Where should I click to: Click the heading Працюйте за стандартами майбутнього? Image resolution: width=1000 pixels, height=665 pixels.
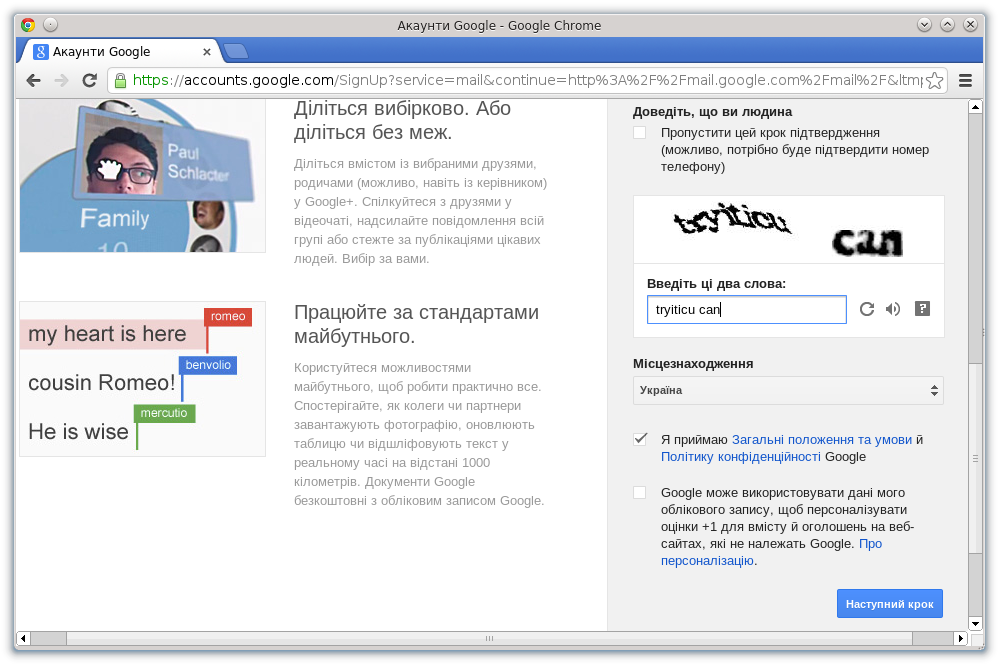click(416, 324)
